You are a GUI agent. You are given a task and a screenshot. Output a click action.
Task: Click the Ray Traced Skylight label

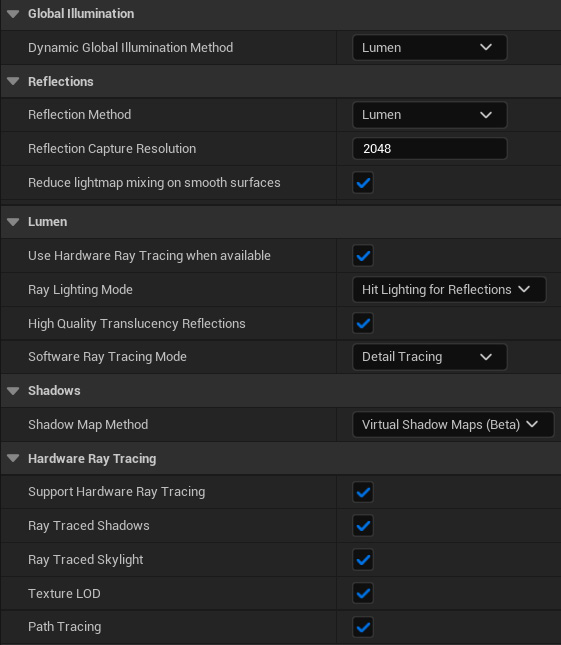[86, 560]
